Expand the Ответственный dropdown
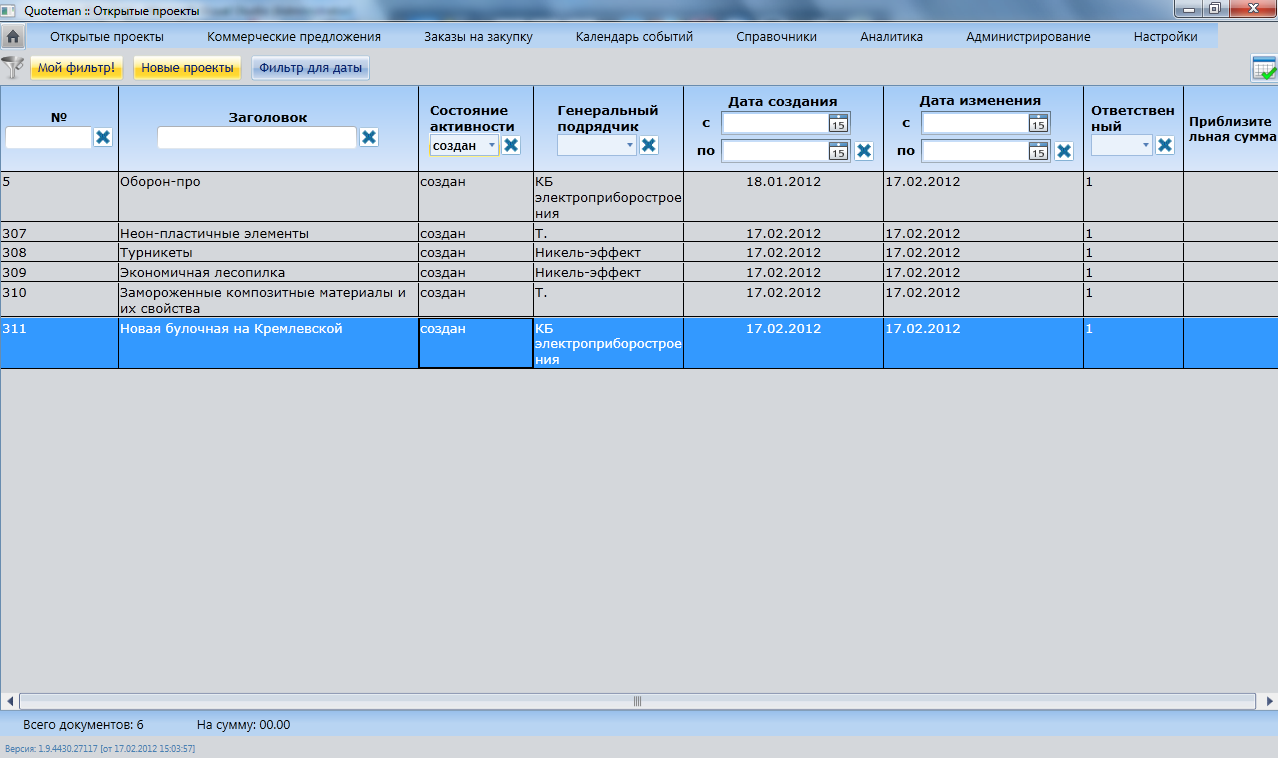This screenshot has height=758, width=1278. (1146, 145)
